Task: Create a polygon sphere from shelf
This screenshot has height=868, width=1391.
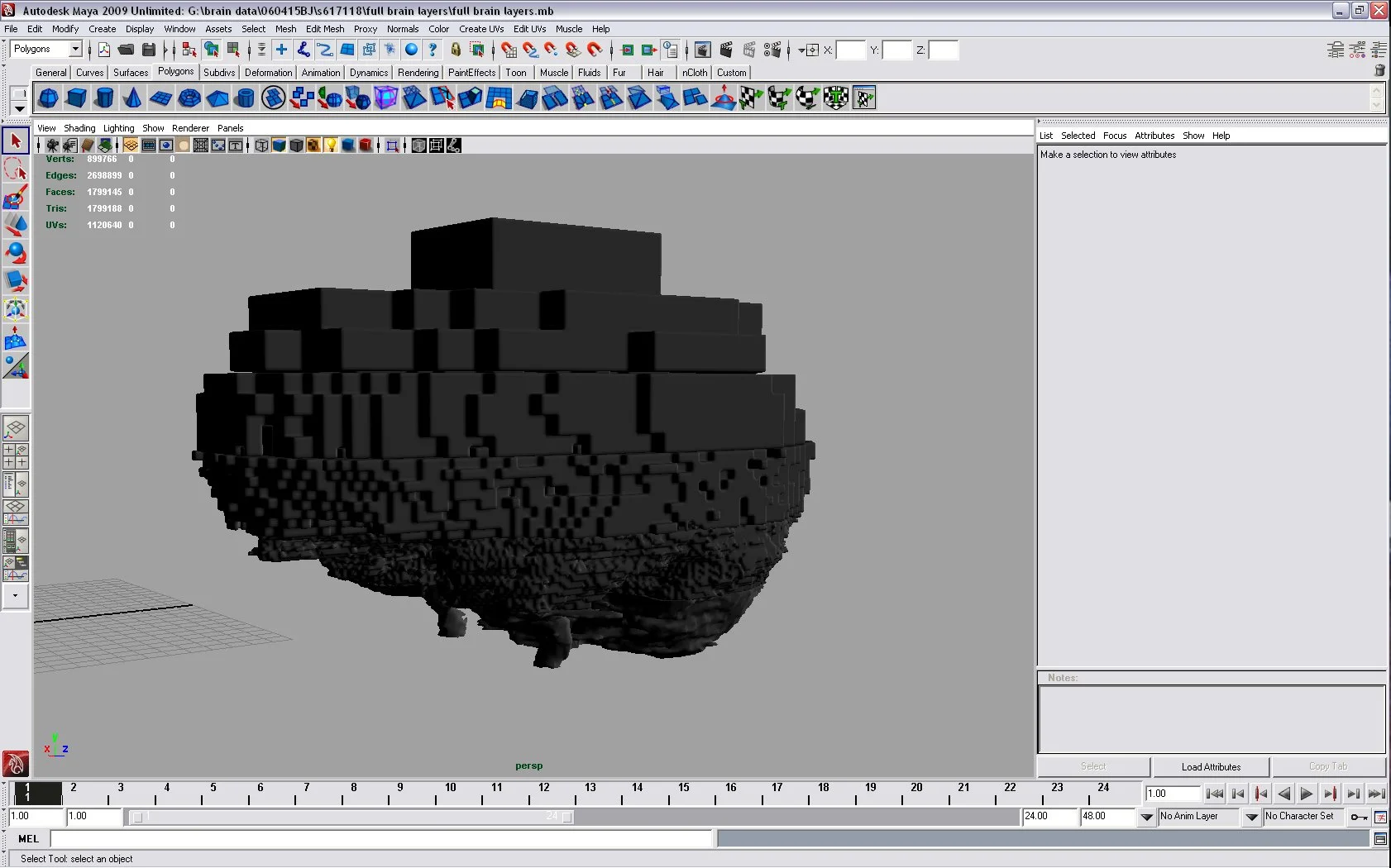Action: click(x=48, y=98)
